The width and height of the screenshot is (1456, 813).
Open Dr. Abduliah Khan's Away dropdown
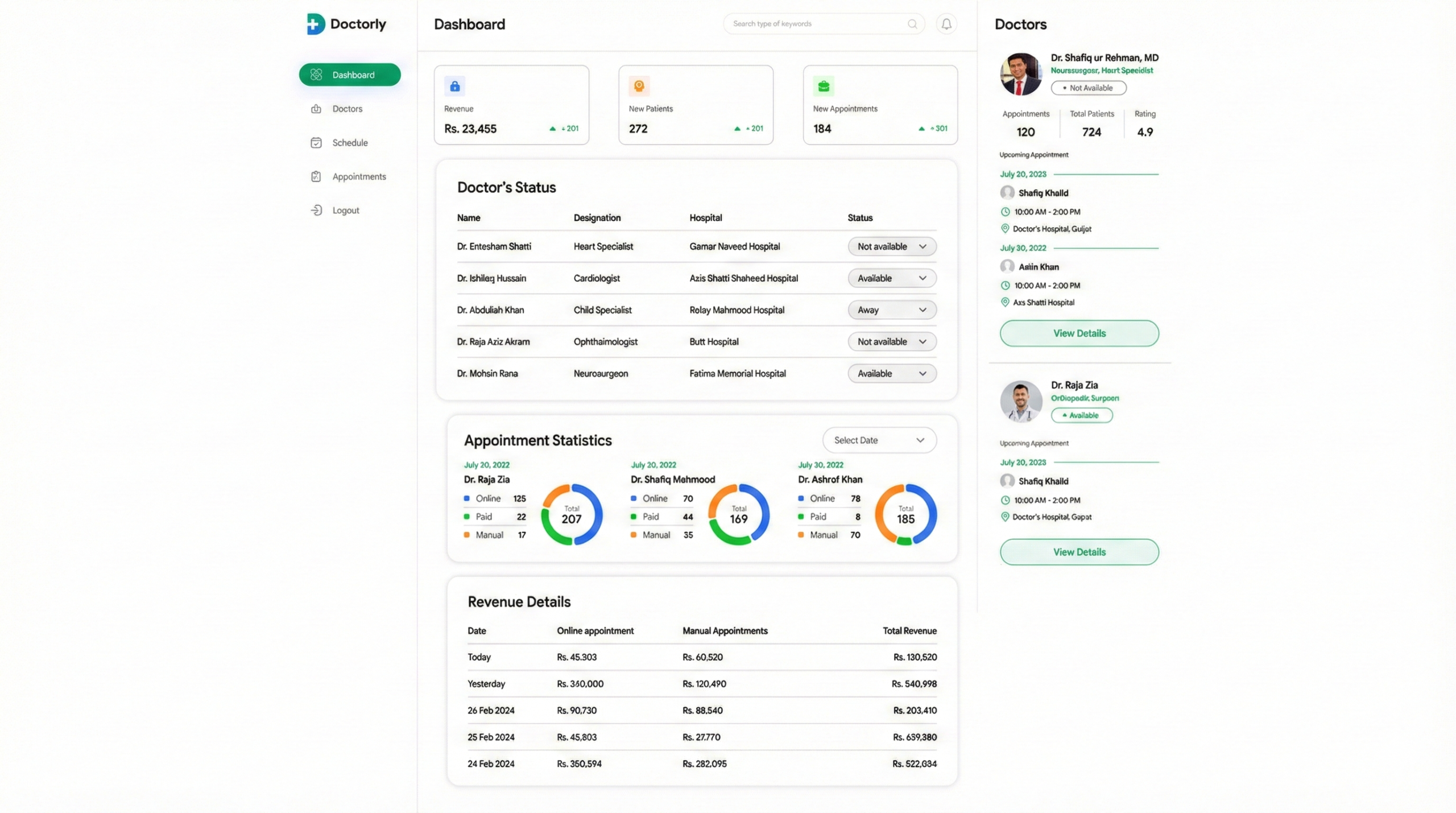892,310
